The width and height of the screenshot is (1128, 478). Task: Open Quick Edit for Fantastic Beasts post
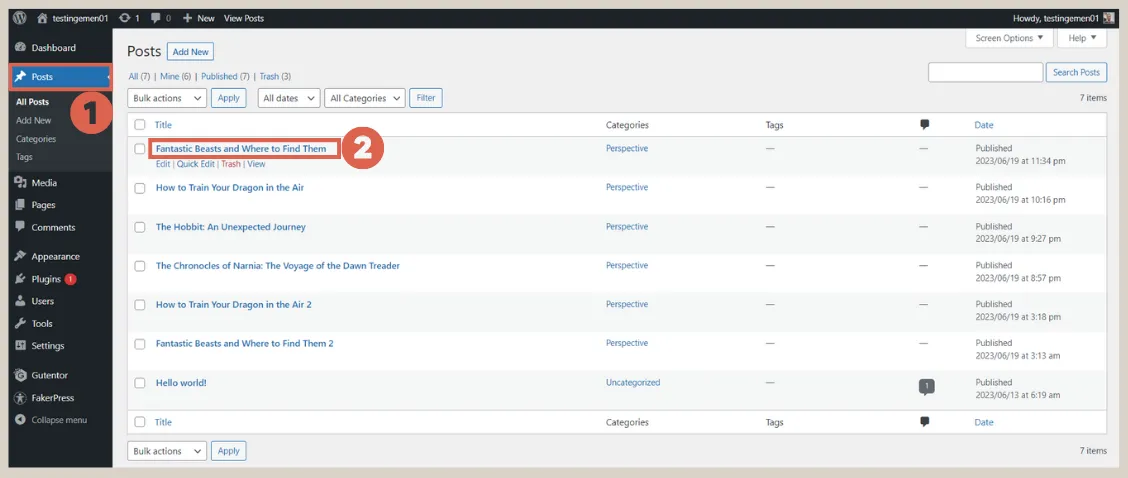196,164
